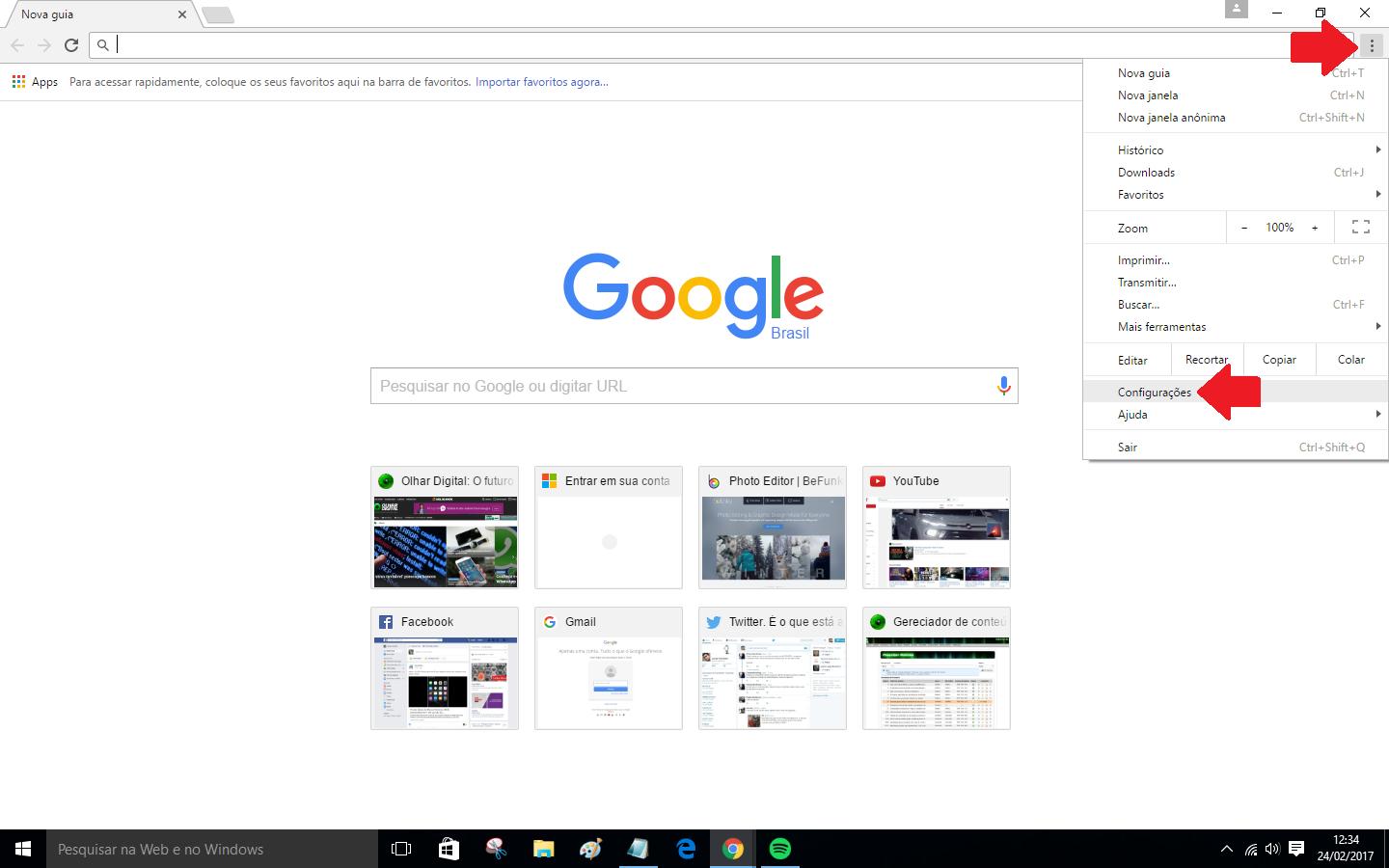This screenshot has width=1389, height=868.
Task: Launch Microsoft Edge from the taskbar
Action: (686, 849)
